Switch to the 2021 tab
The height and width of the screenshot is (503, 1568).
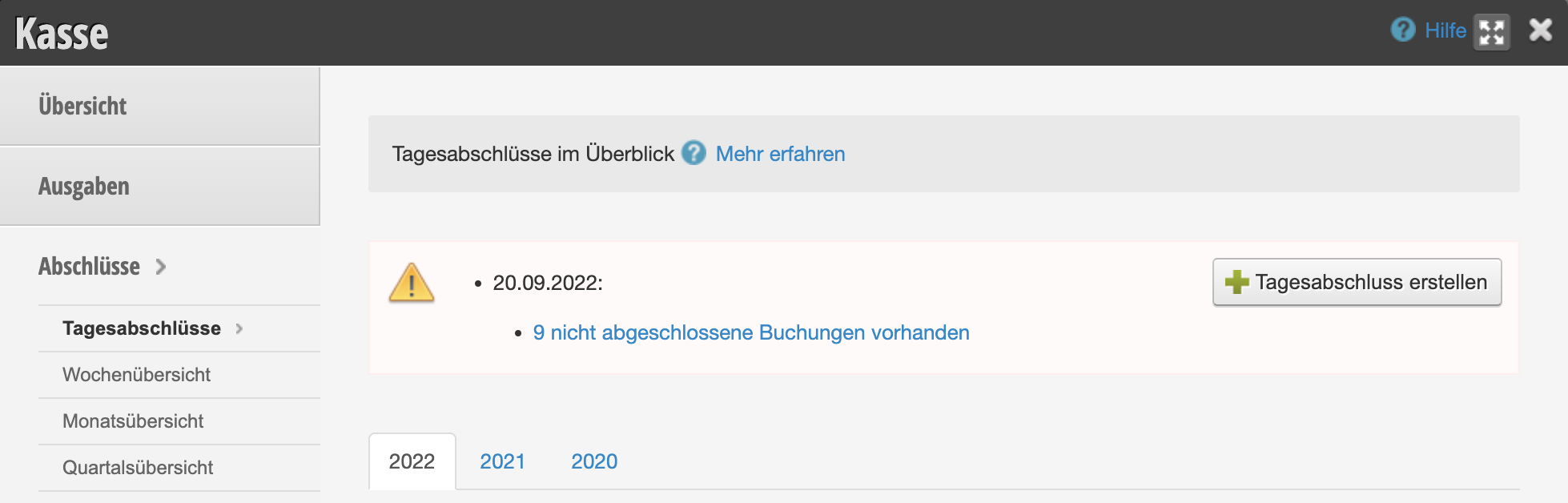pyautogui.click(x=502, y=461)
